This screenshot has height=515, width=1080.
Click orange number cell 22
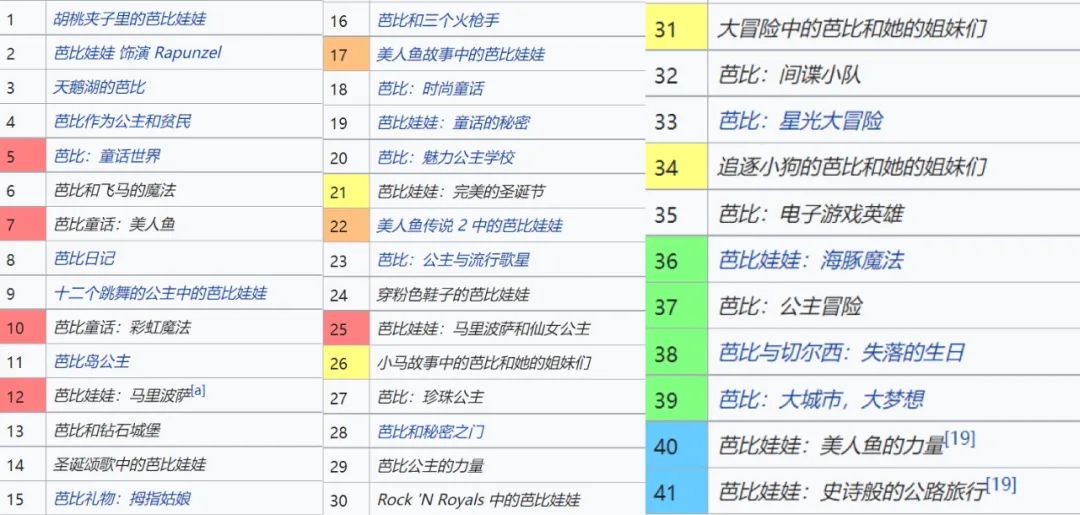(346, 226)
